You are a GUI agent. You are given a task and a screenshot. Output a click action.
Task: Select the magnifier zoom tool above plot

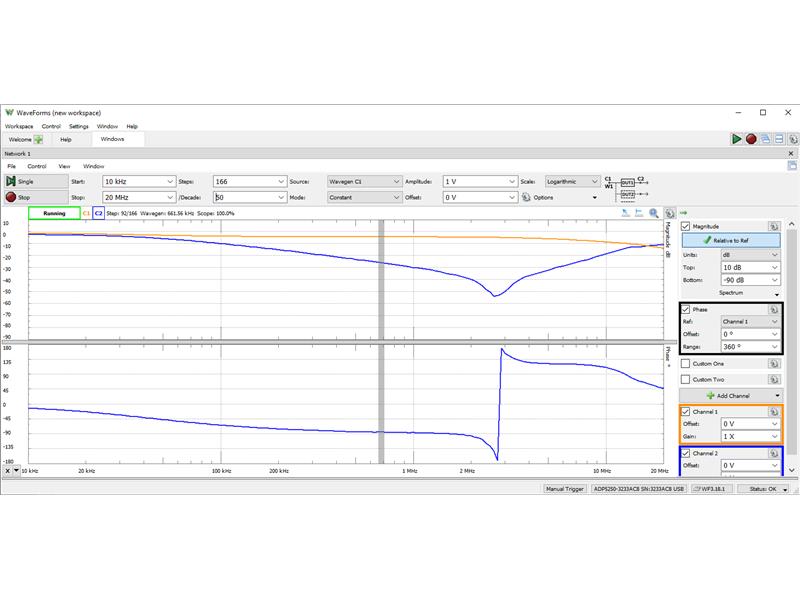point(654,213)
